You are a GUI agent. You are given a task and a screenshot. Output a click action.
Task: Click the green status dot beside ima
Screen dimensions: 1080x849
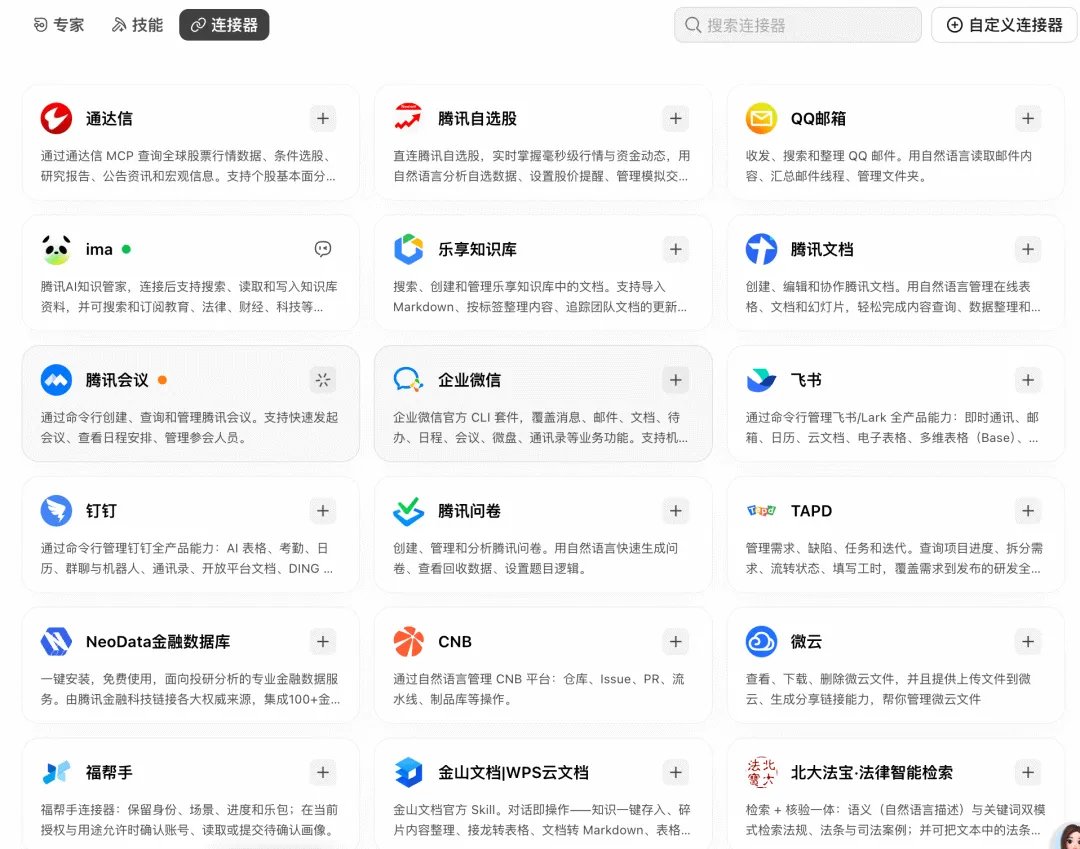tap(126, 249)
